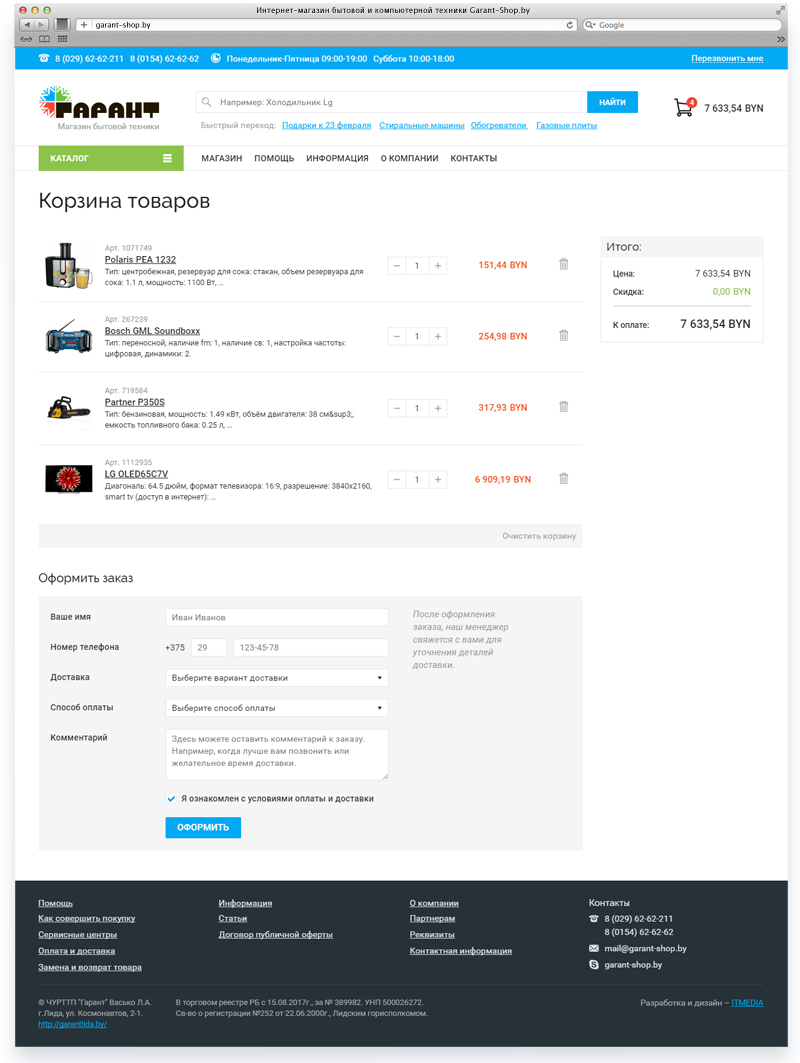Click the magnifier icon in search field

click(x=207, y=102)
